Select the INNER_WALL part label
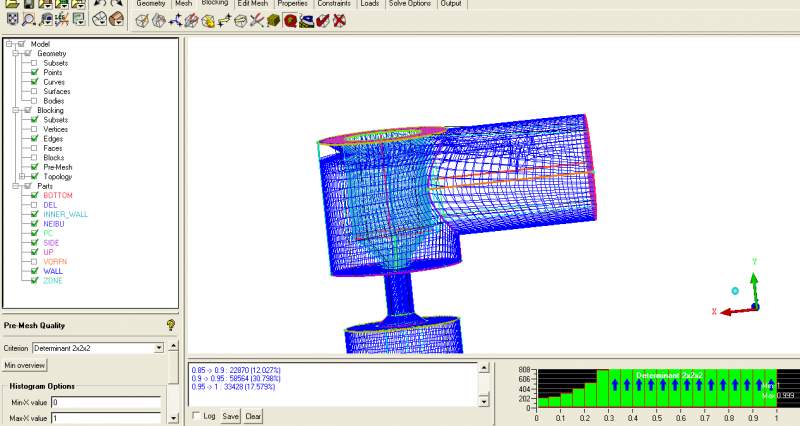This screenshot has width=800, height=426. coord(65,214)
